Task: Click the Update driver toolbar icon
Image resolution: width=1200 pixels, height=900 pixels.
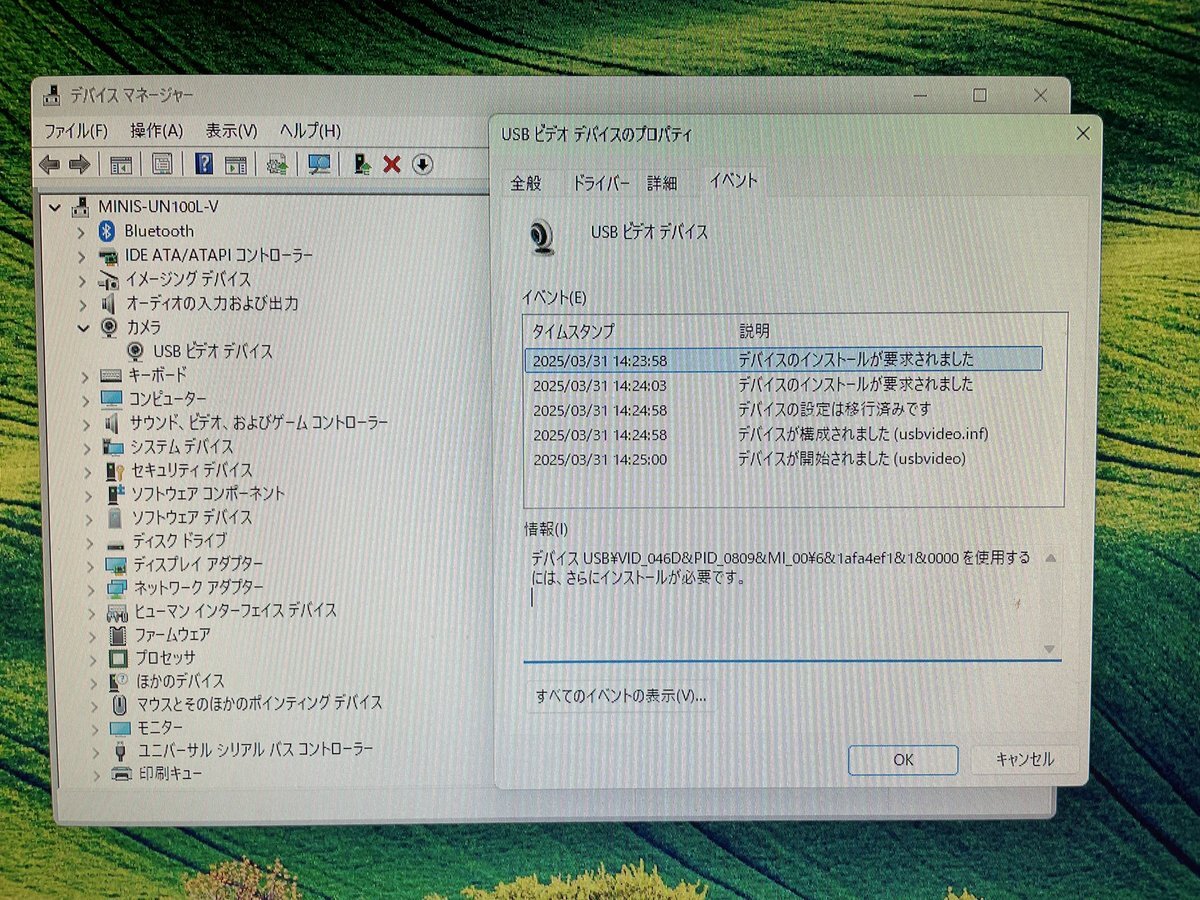Action: pos(278,165)
